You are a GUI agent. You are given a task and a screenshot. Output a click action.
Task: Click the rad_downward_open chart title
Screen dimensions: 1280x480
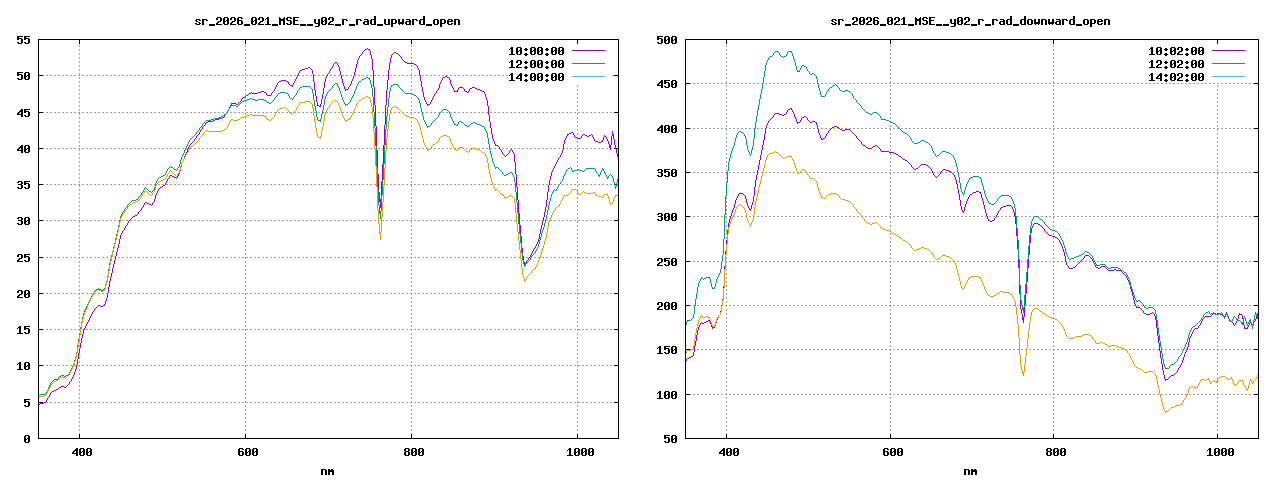pos(970,21)
